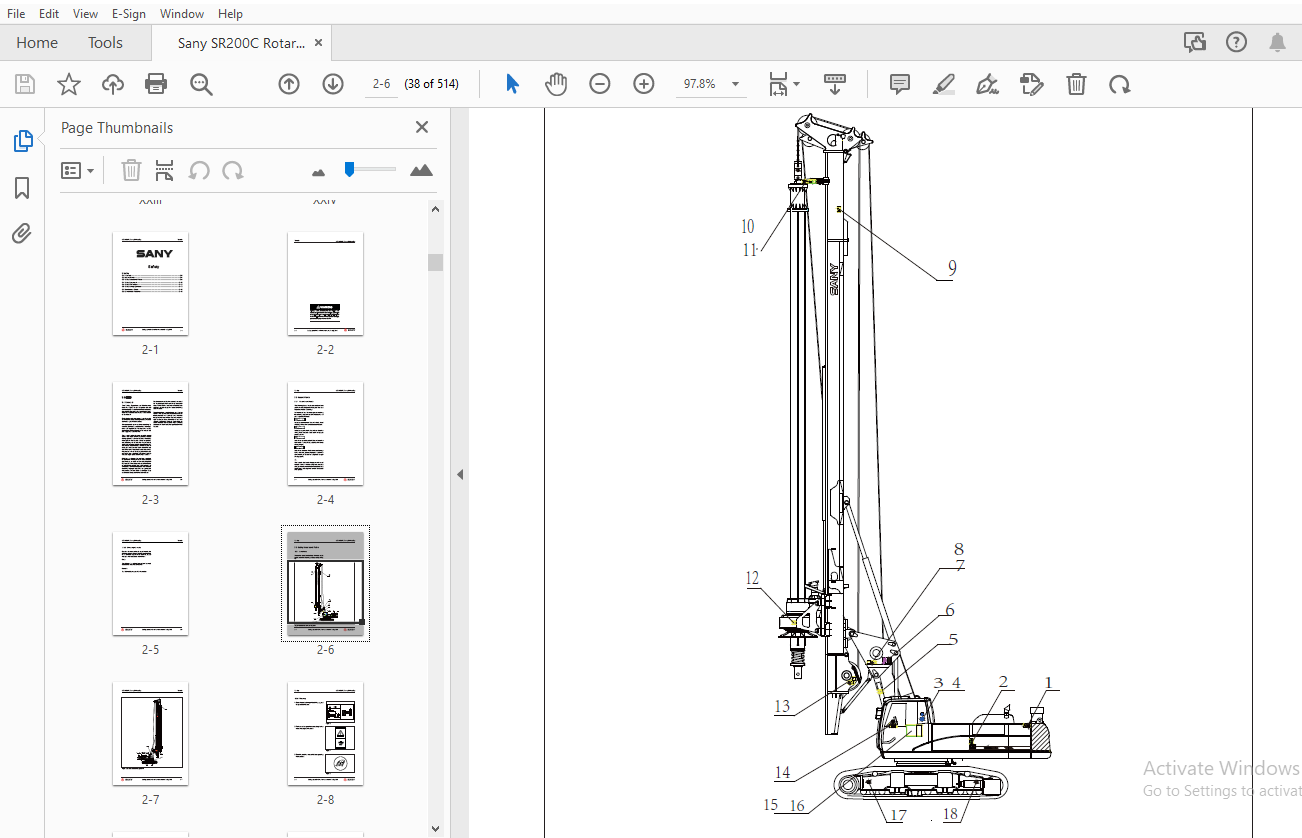
Task: Open the File menu
Action: tap(16, 14)
